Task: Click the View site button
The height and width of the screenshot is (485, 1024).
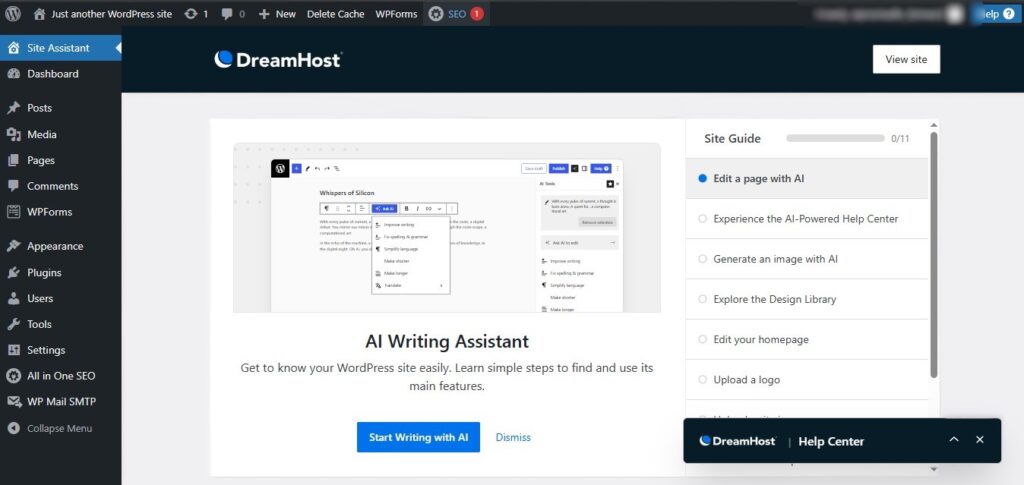Action: [x=906, y=59]
